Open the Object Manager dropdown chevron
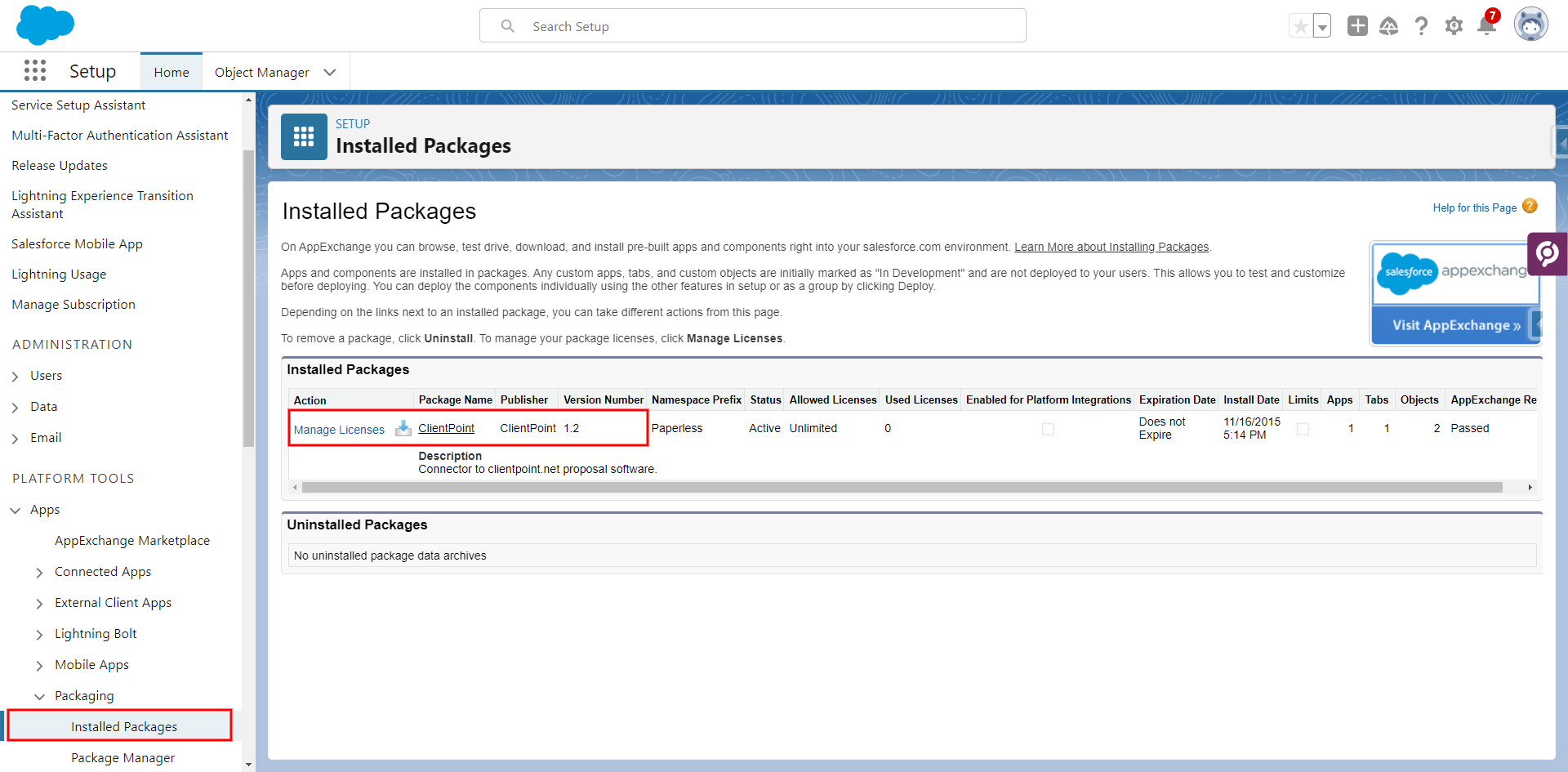 tap(330, 72)
